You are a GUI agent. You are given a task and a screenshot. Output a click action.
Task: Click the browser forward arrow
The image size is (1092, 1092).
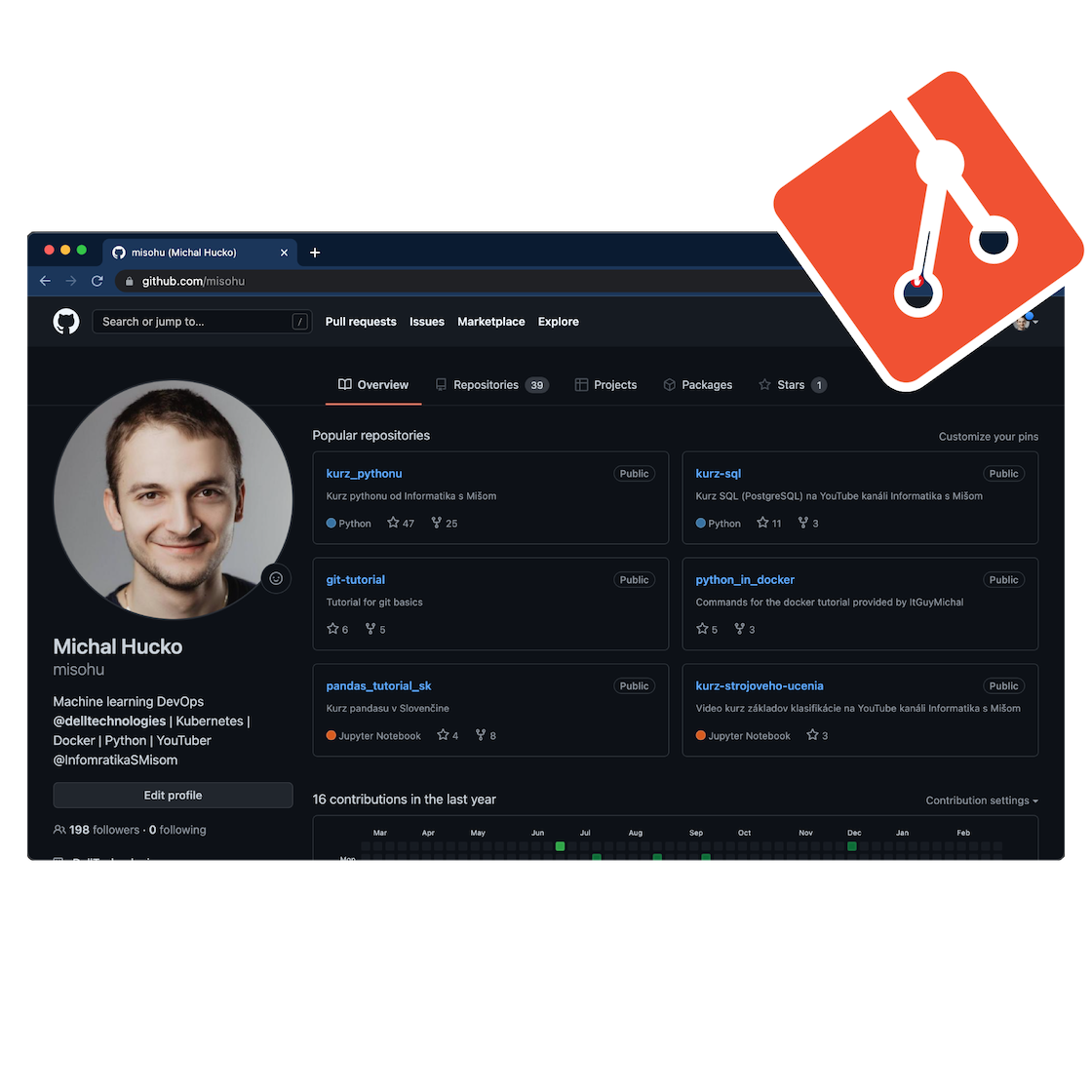(x=71, y=281)
